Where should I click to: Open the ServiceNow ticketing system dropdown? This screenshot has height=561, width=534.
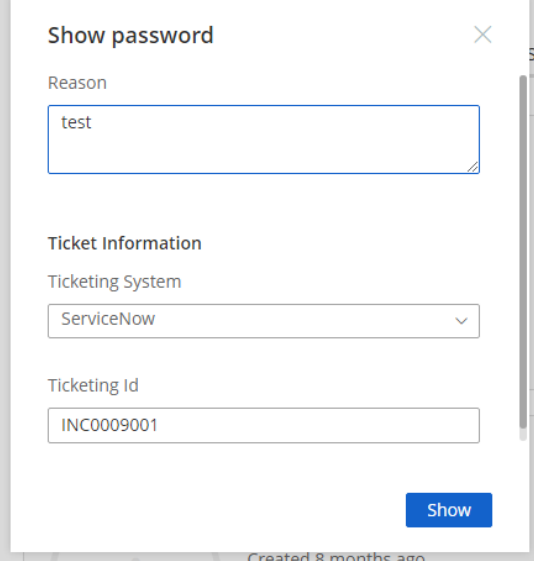tap(264, 321)
